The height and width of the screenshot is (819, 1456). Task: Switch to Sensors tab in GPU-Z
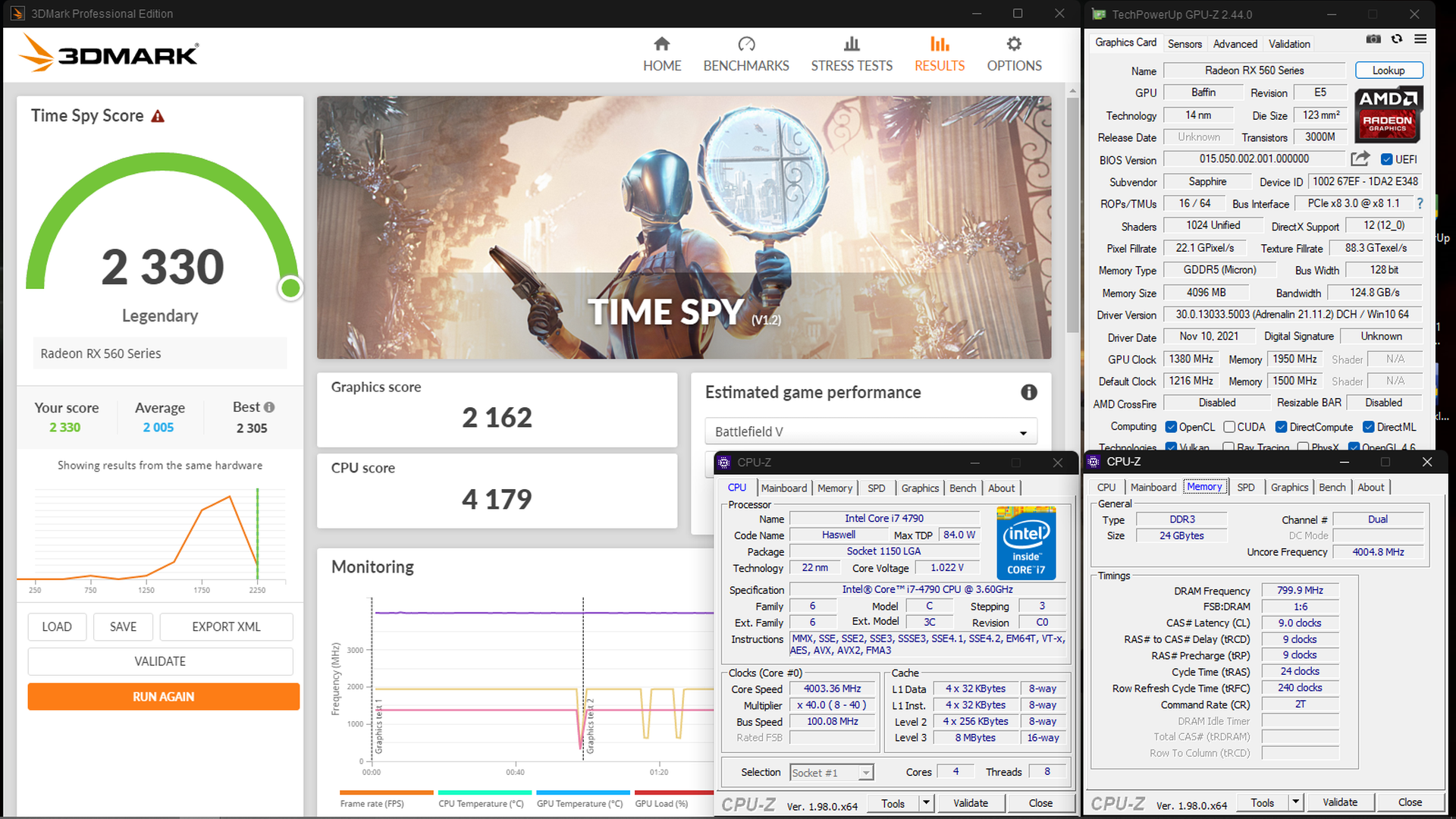[1185, 44]
